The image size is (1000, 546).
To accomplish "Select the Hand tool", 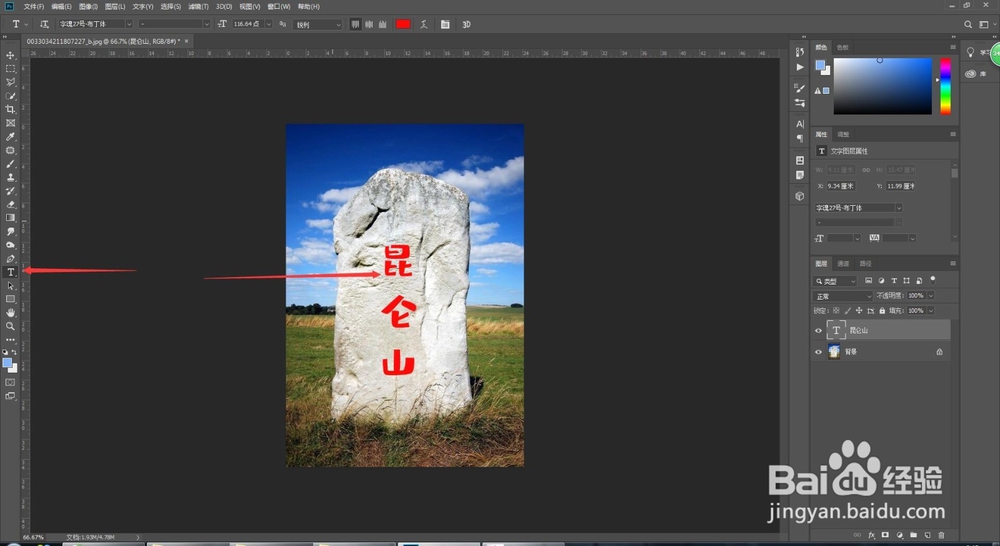I will 10,313.
